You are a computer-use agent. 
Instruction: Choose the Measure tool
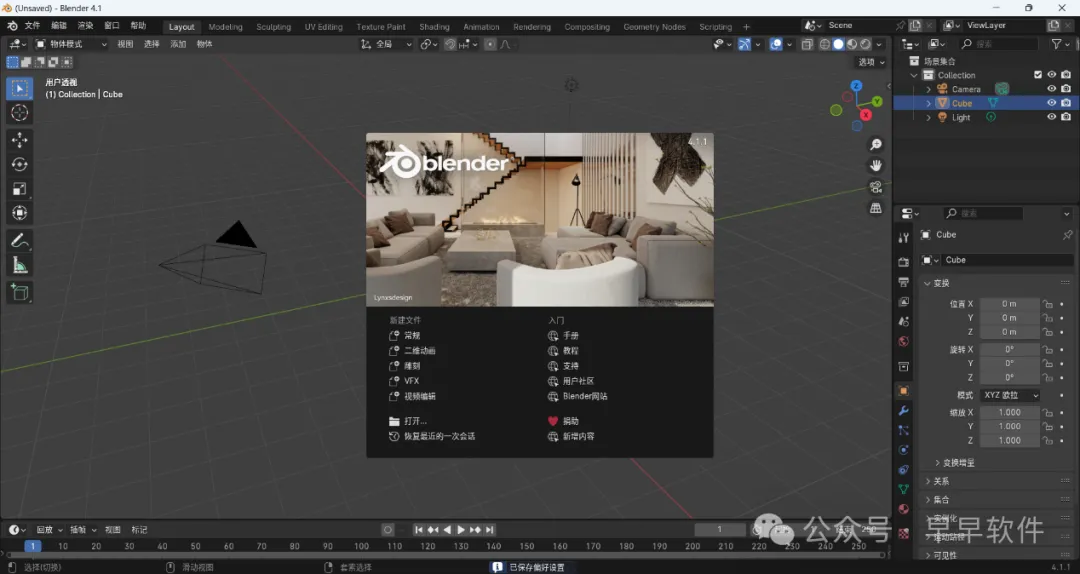[19, 265]
